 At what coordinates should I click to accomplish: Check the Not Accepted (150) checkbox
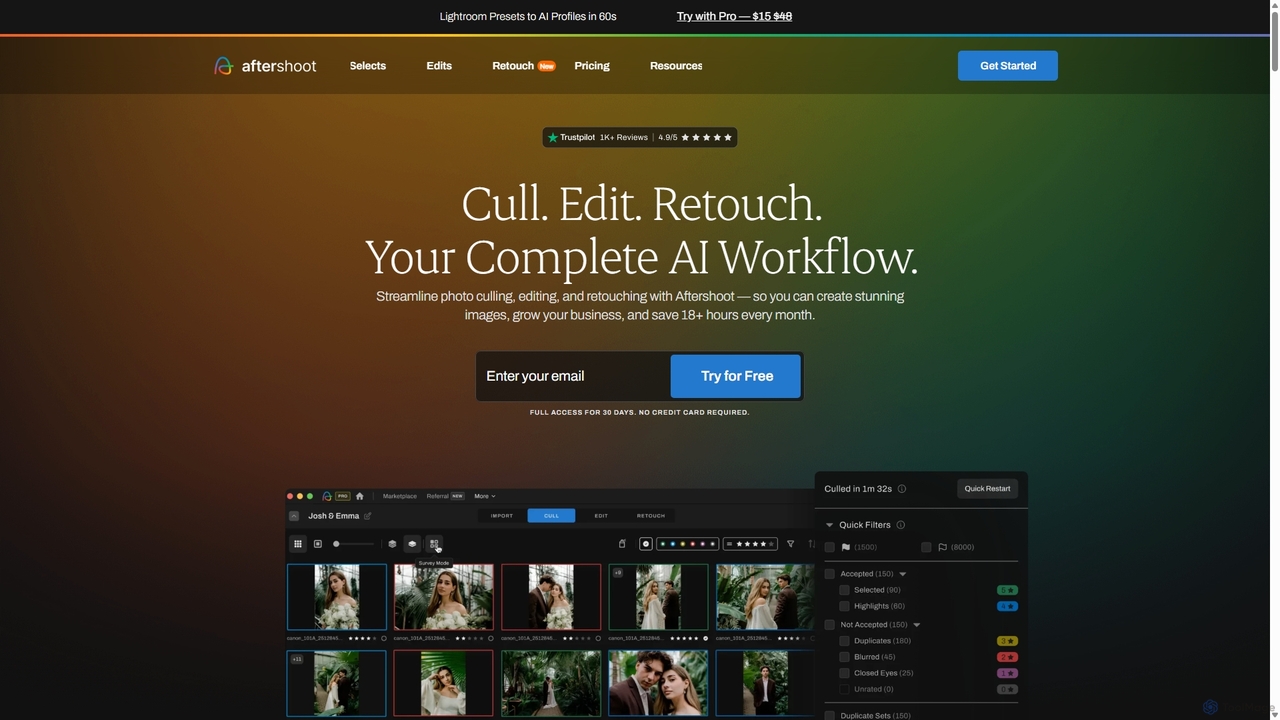coord(830,625)
